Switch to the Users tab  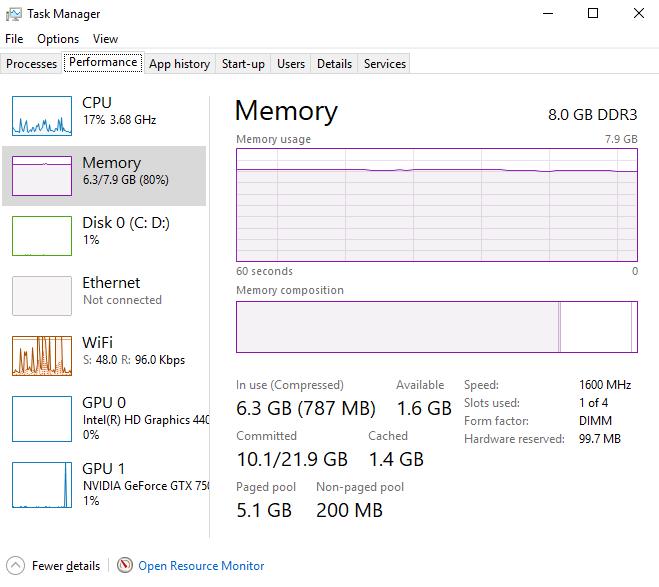coord(291,64)
